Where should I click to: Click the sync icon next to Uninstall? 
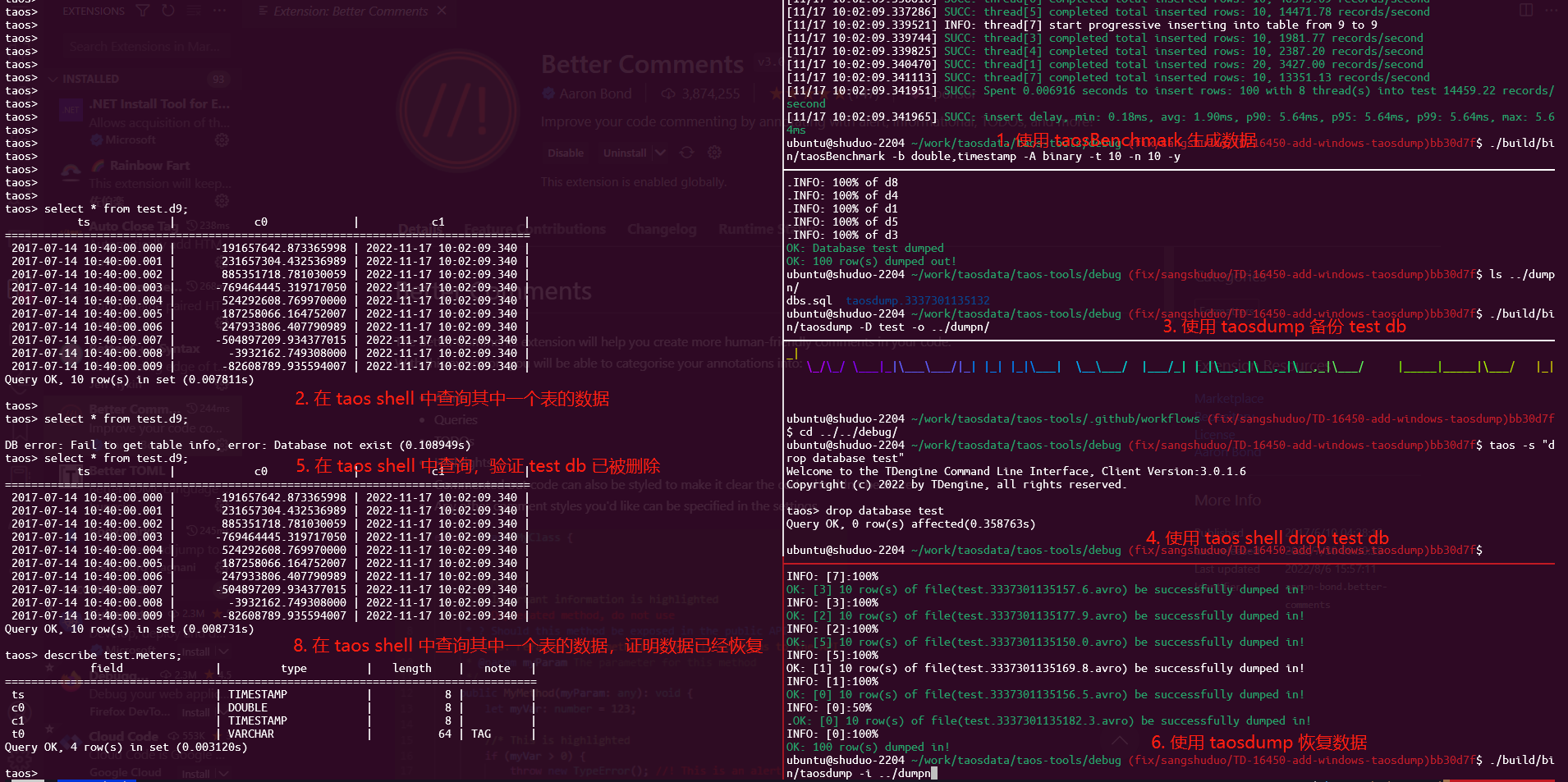click(687, 153)
